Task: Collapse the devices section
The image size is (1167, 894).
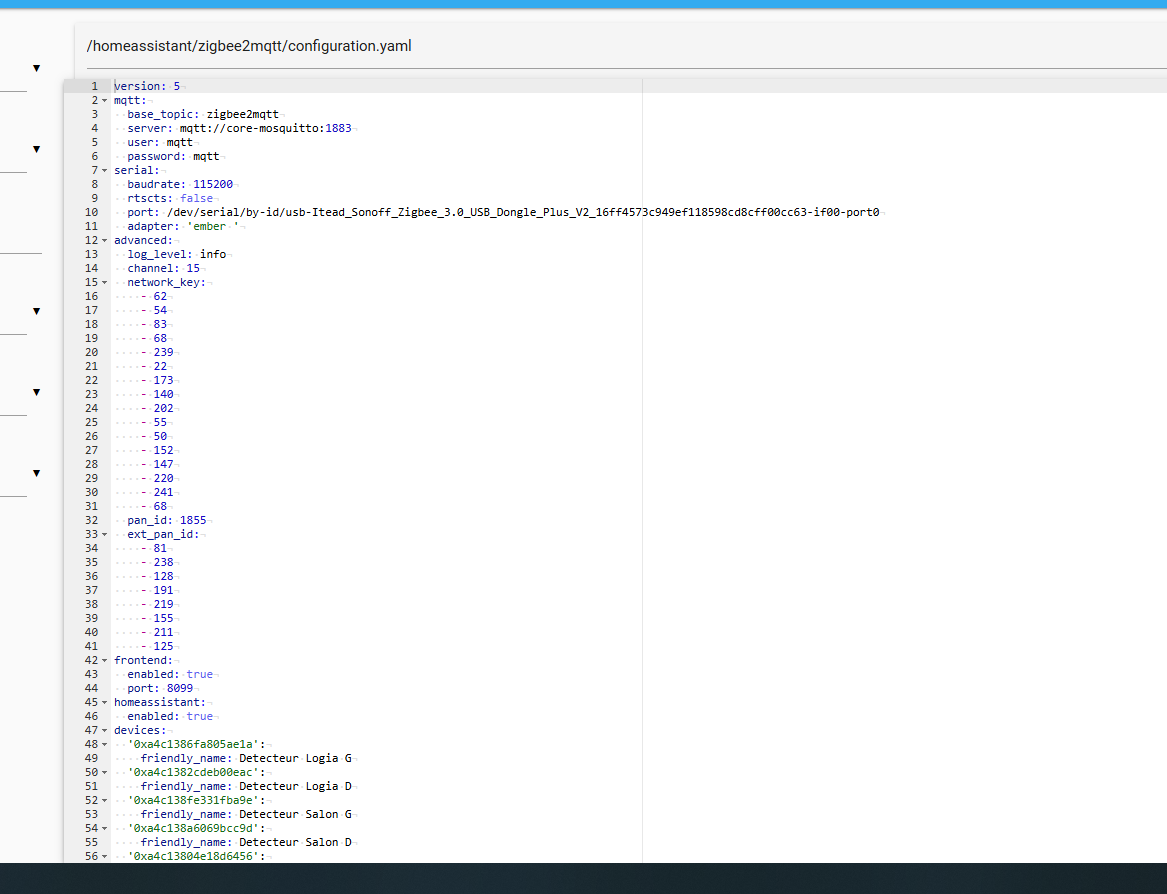Action: [104, 730]
